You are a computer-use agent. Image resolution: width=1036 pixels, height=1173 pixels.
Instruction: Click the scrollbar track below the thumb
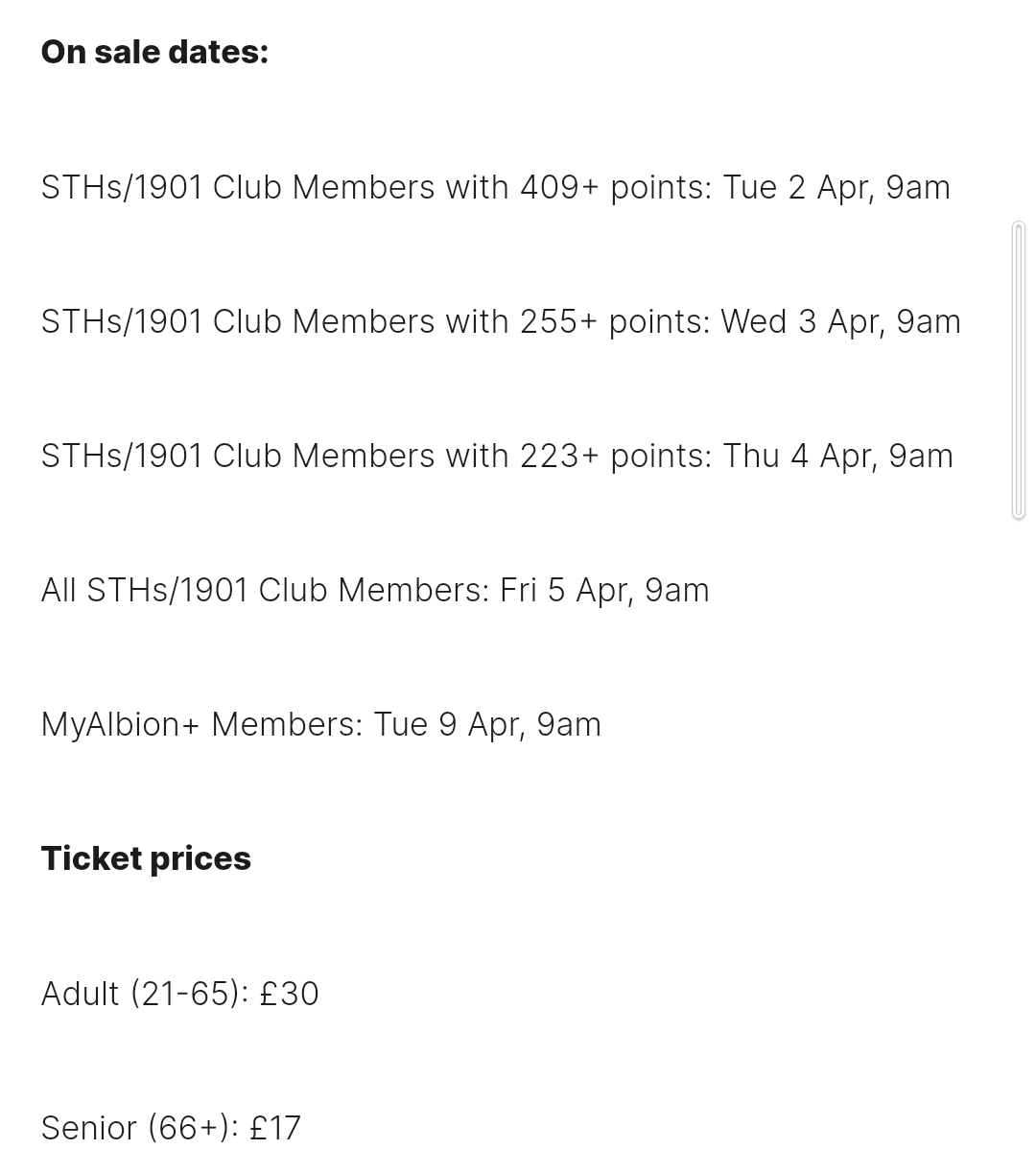click(1019, 844)
